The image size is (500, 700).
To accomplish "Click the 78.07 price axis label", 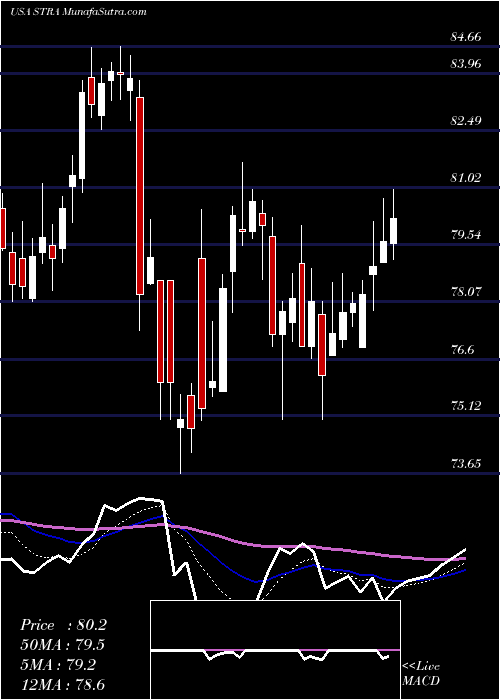I will pyautogui.click(x=466, y=292).
